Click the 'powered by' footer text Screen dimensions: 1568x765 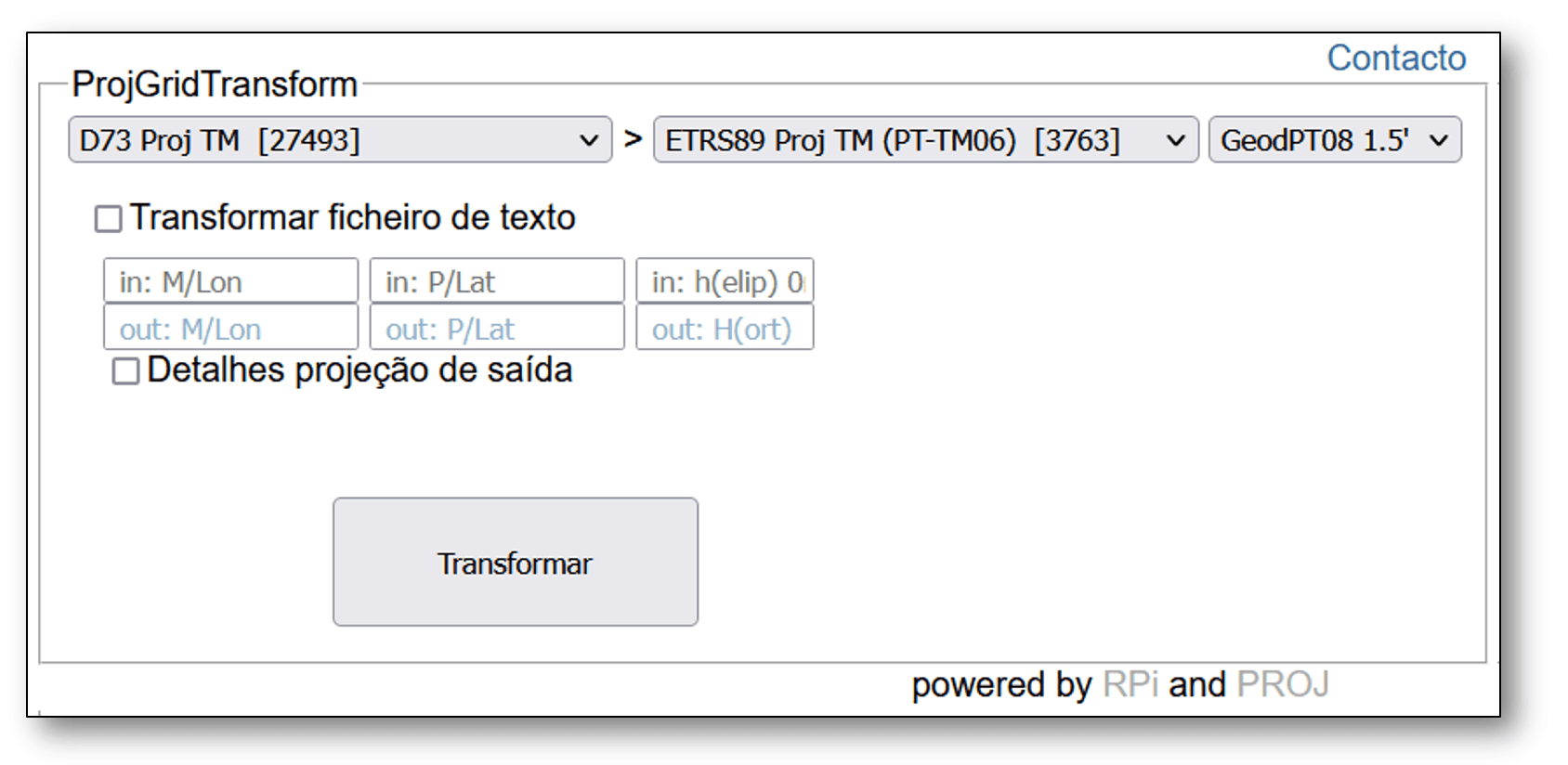[x=1000, y=684]
